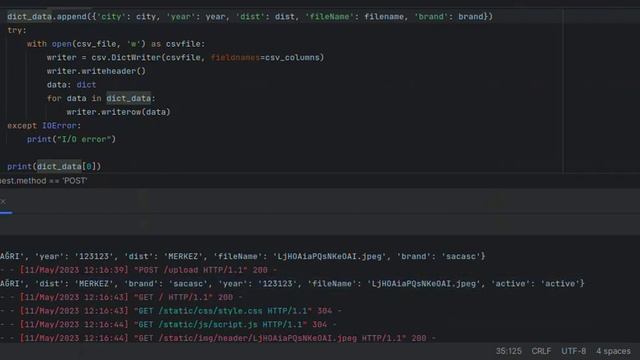This screenshot has width=640, height=360.
Task: Click the 'for data in dict_data' line
Action: click(x=101, y=98)
